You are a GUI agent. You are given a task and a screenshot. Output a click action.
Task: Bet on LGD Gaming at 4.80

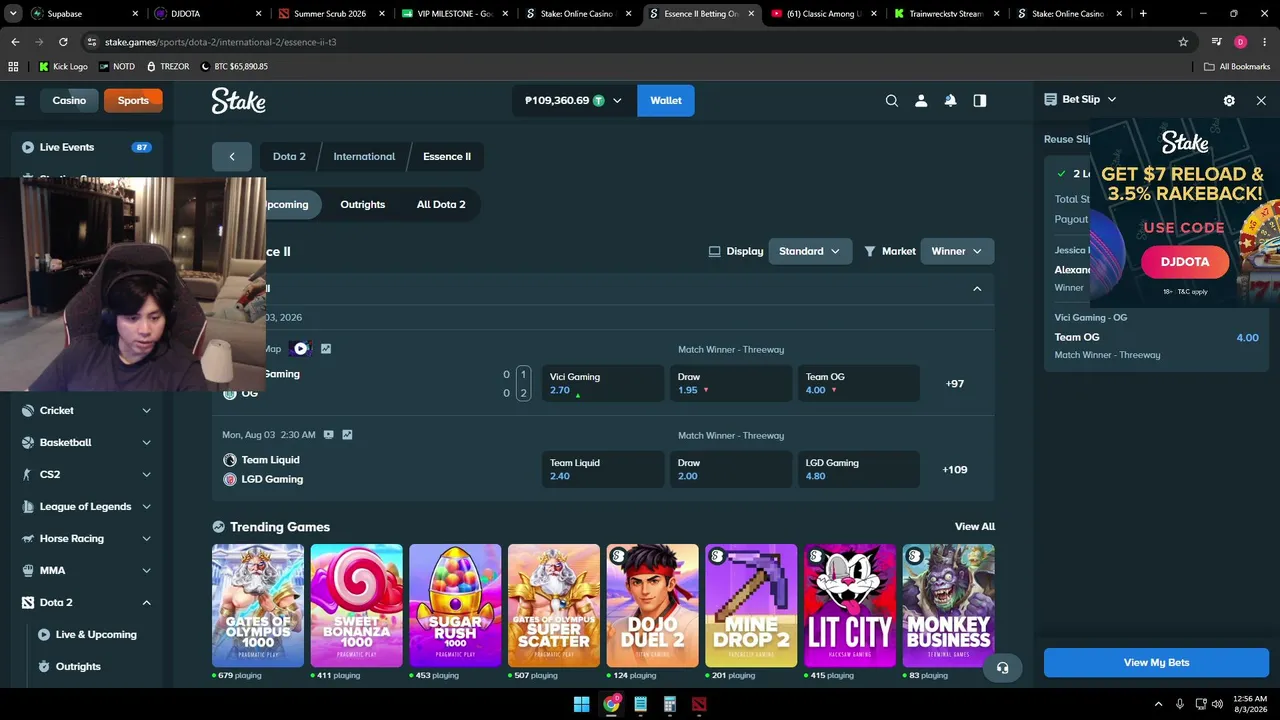pos(859,470)
